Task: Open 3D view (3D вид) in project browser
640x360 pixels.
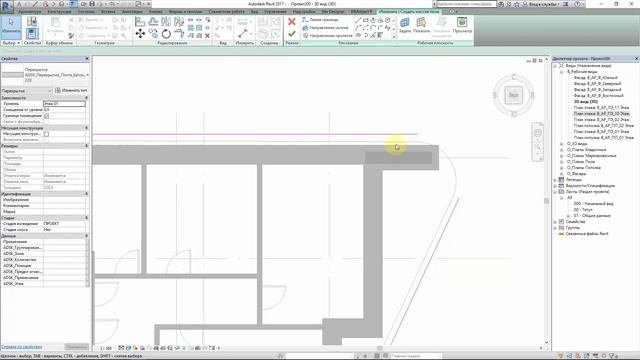Action: pos(586,102)
